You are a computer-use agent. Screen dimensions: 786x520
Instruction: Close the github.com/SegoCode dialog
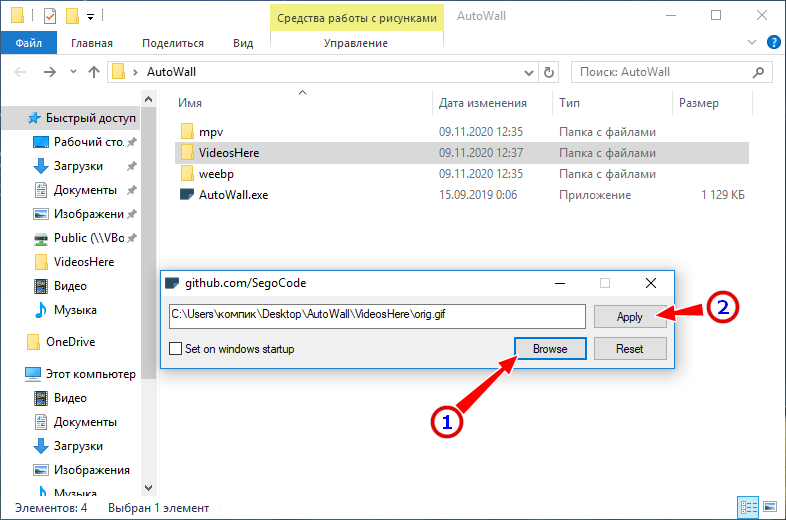(x=651, y=283)
